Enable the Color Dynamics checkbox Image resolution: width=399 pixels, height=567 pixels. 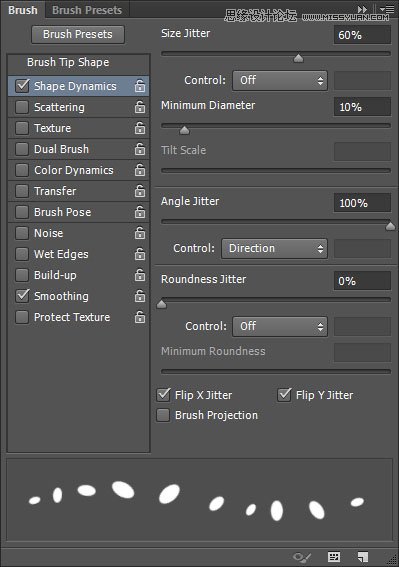(x=22, y=170)
